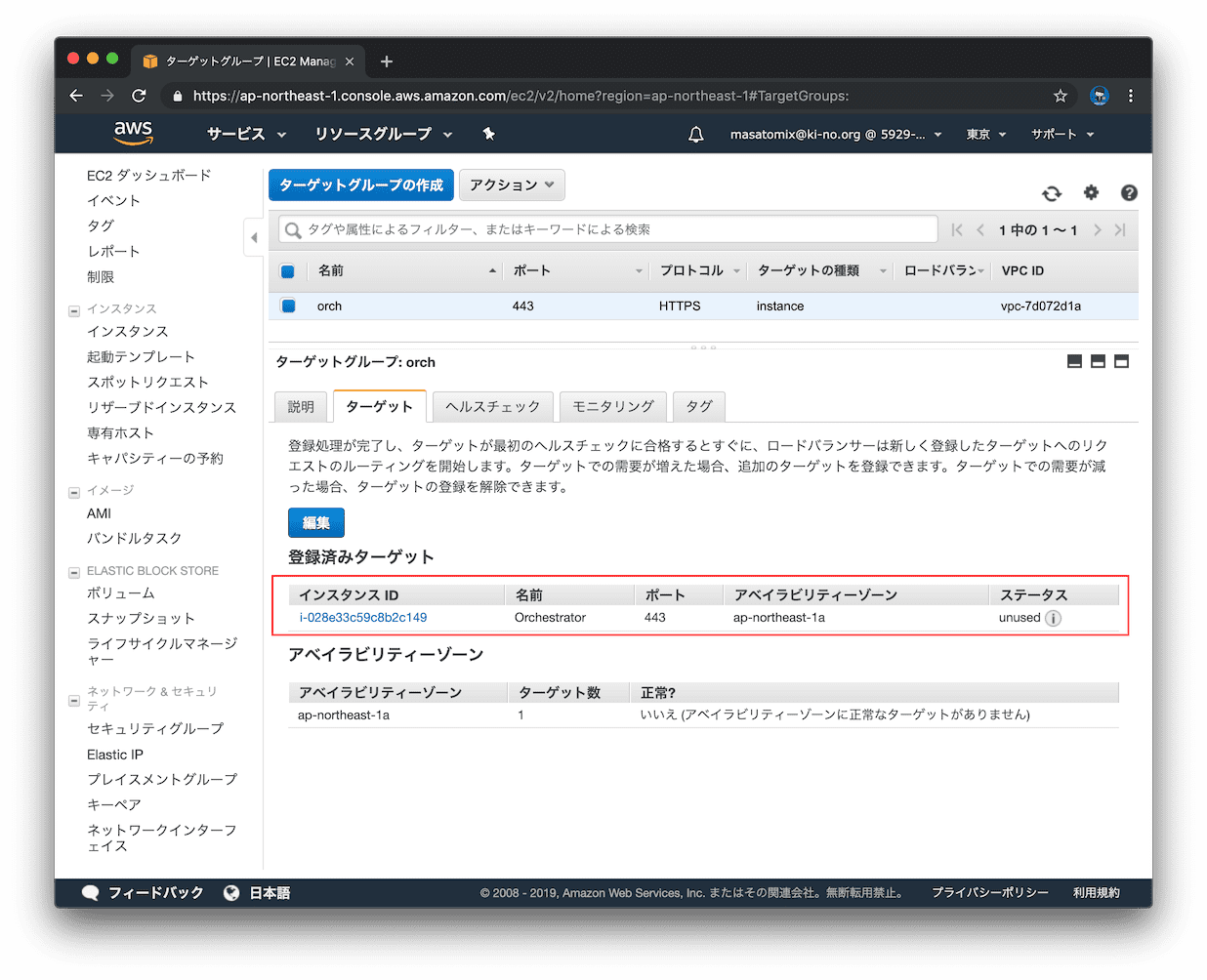The image size is (1207, 980).
Task: Open スナップショット in sidebar
Action: (x=141, y=619)
